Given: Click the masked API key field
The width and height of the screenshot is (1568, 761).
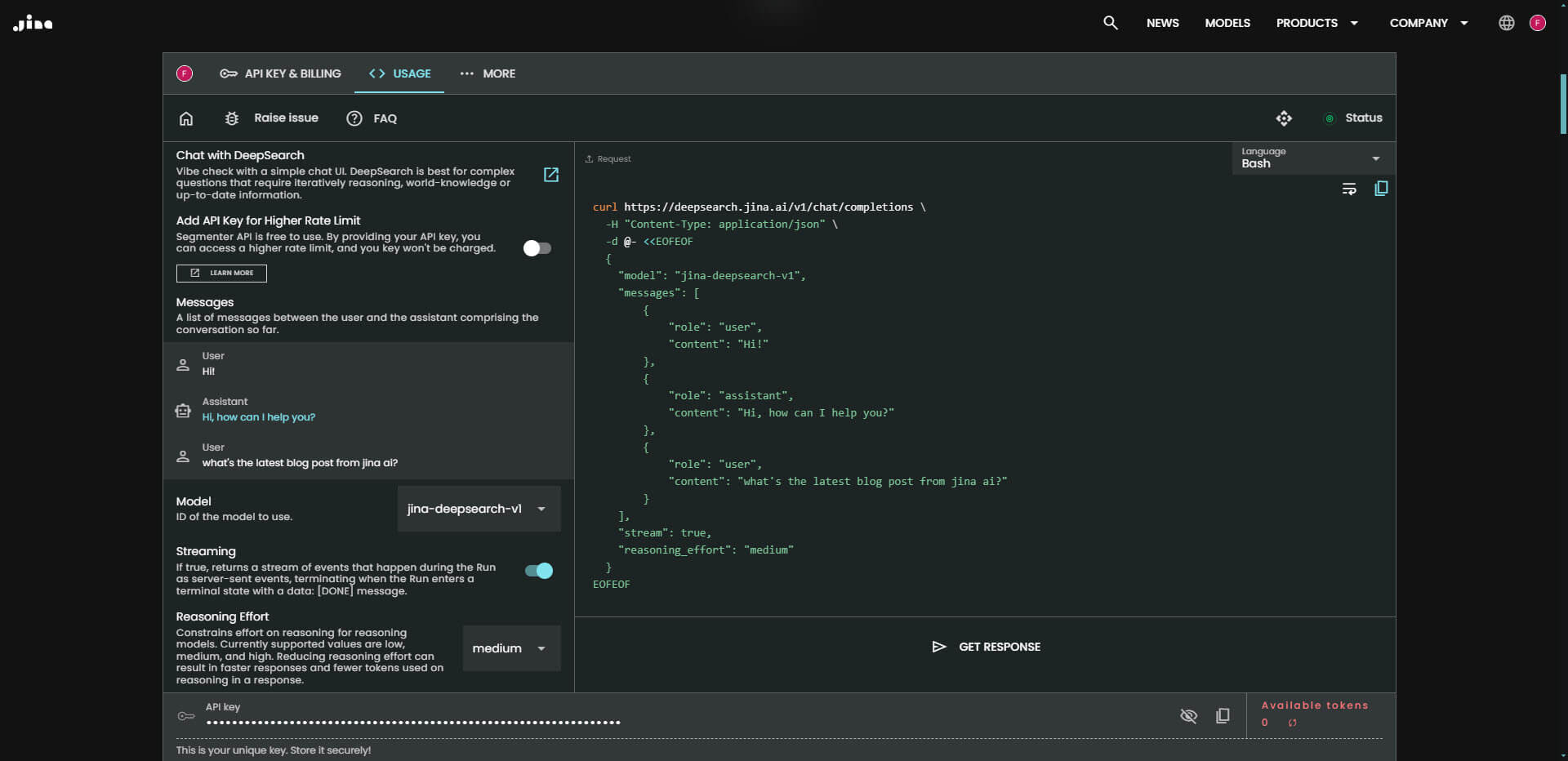Looking at the screenshot, I should pos(413,722).
